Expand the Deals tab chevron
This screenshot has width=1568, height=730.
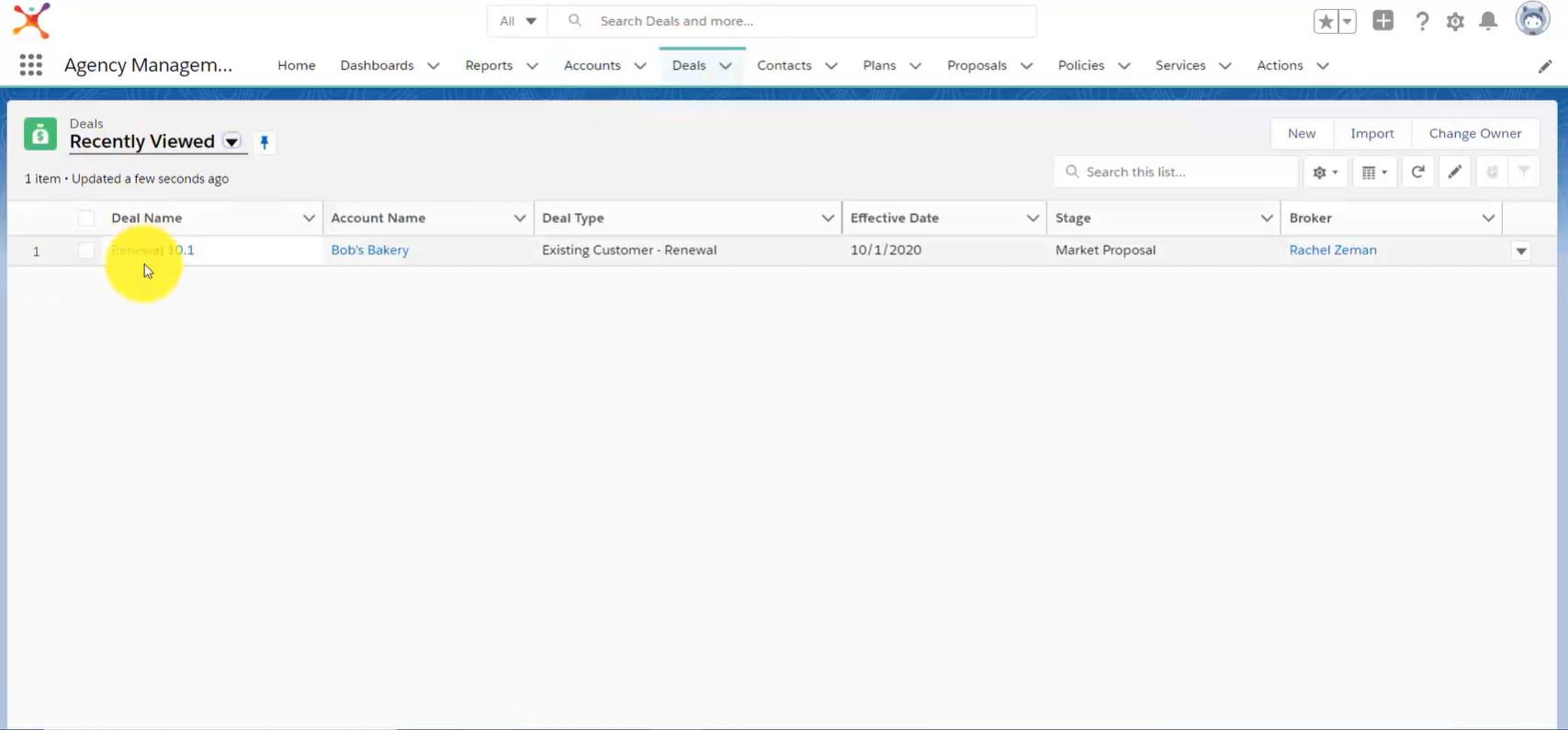726,65
